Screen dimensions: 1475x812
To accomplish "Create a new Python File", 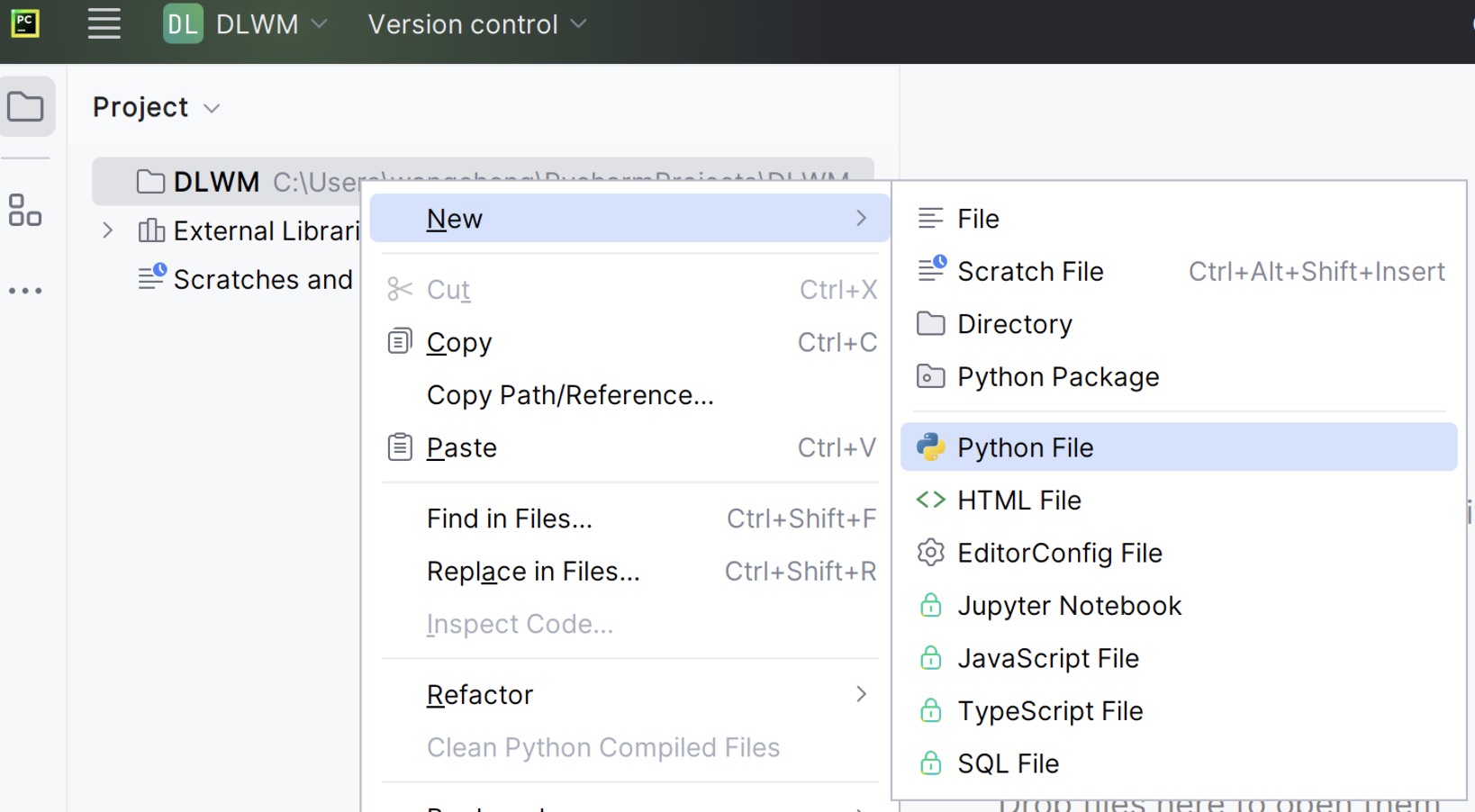I will [1179, 447].
